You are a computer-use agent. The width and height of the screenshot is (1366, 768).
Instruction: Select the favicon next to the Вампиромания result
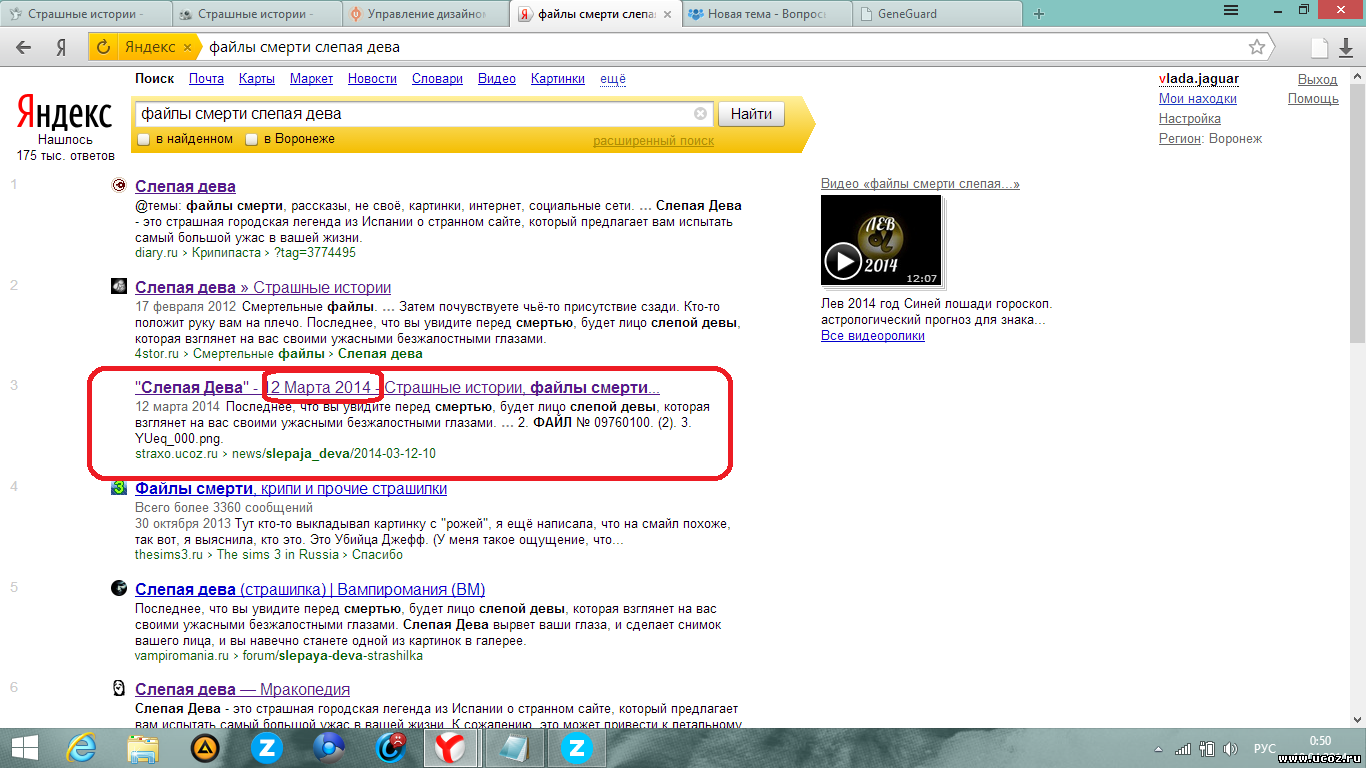(x=118, y=588)
